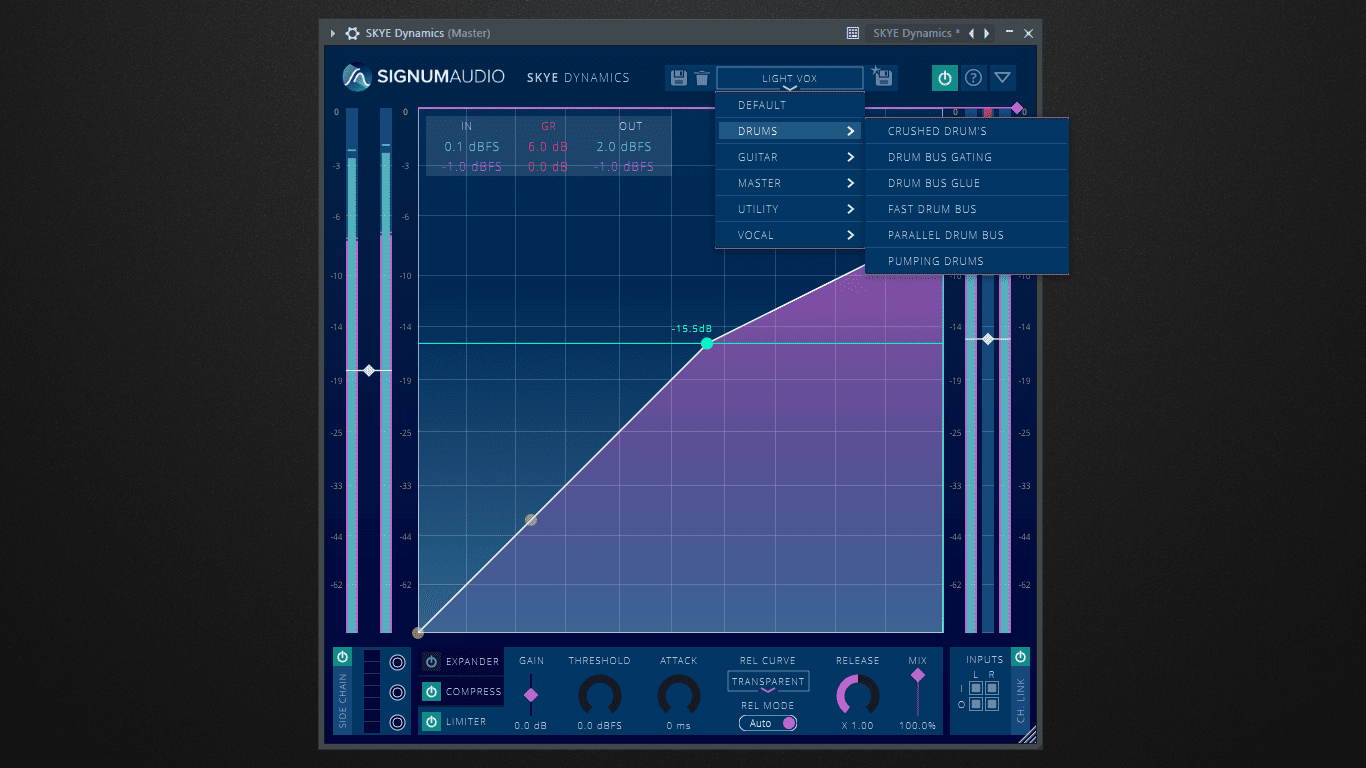Image resolution: width=1366 pixels, height=768 pixels.
Task: Click the teal -15.5dB curve node
Action: (707, 343)
